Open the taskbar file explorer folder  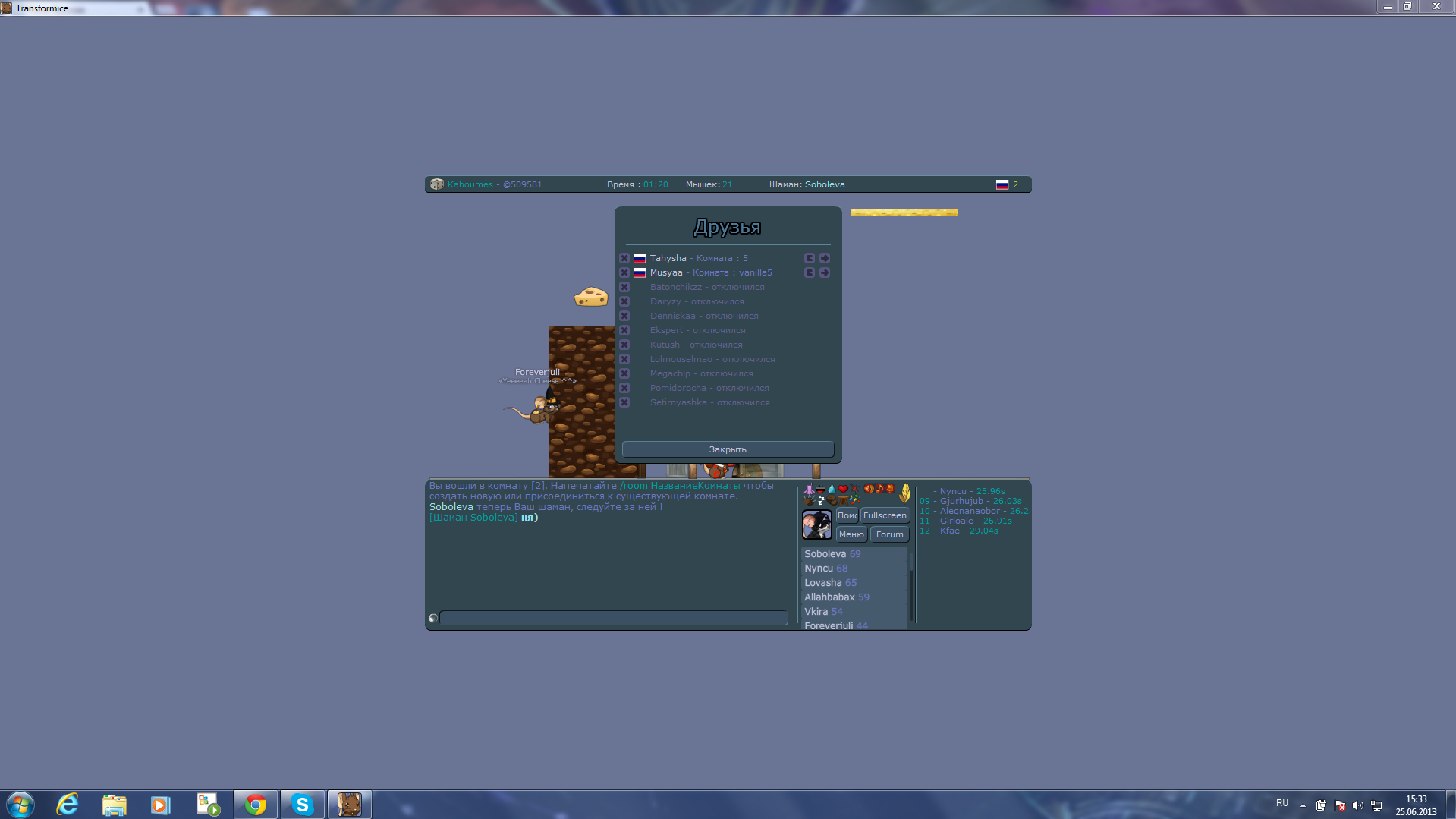tap(114, 805)
